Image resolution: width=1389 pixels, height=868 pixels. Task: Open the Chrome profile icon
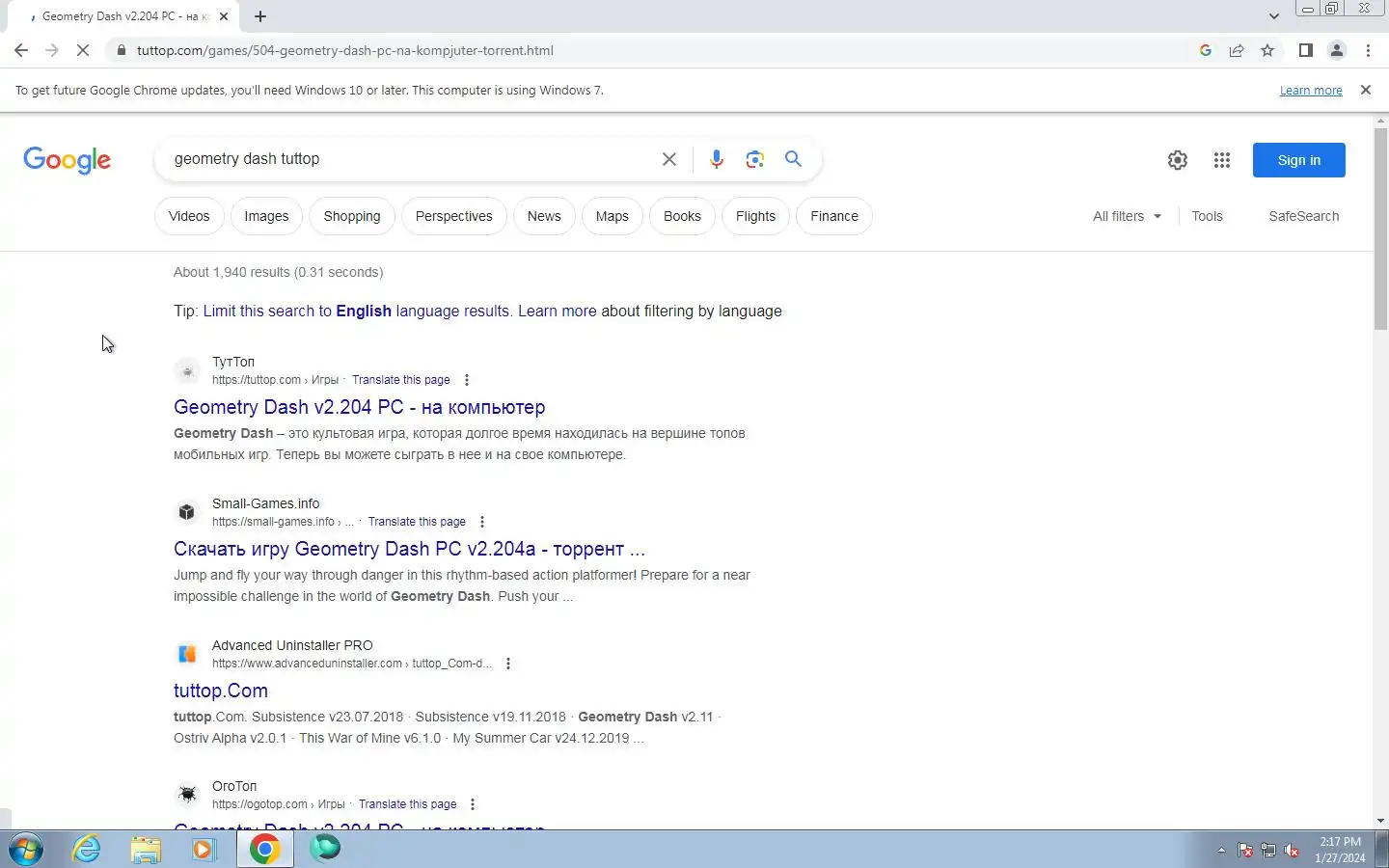[1337, 50]
